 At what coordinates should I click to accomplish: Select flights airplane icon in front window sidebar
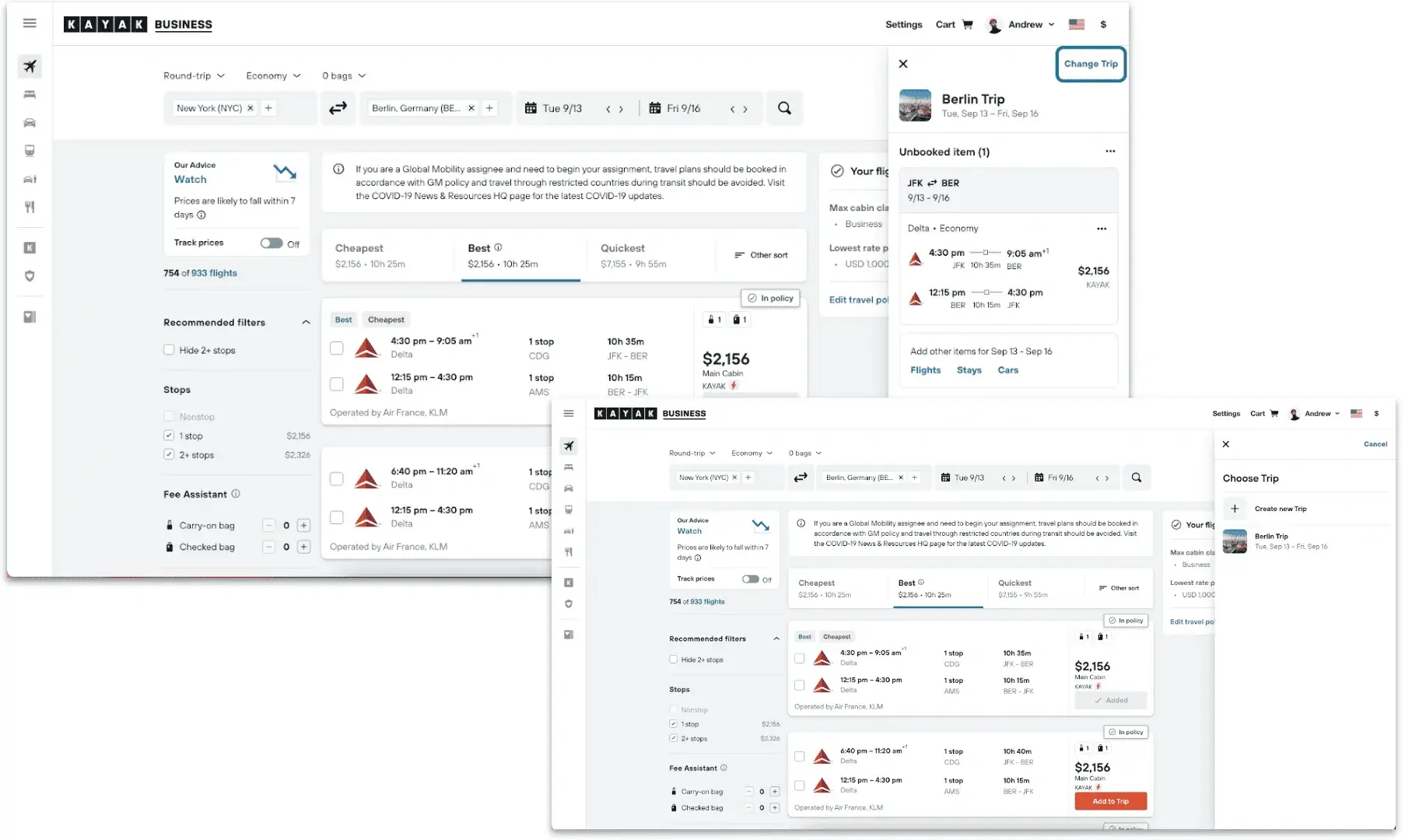click(x=569, y=446)
